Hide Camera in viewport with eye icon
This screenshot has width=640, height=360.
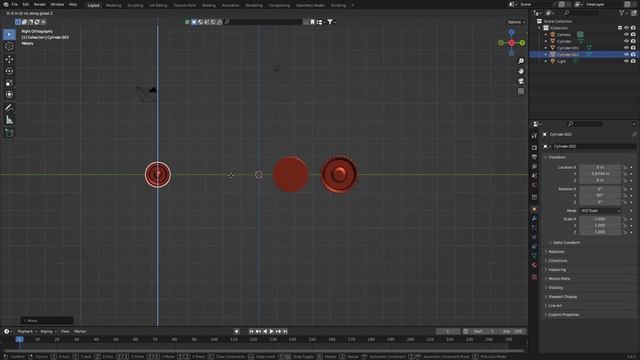(626, 35)
